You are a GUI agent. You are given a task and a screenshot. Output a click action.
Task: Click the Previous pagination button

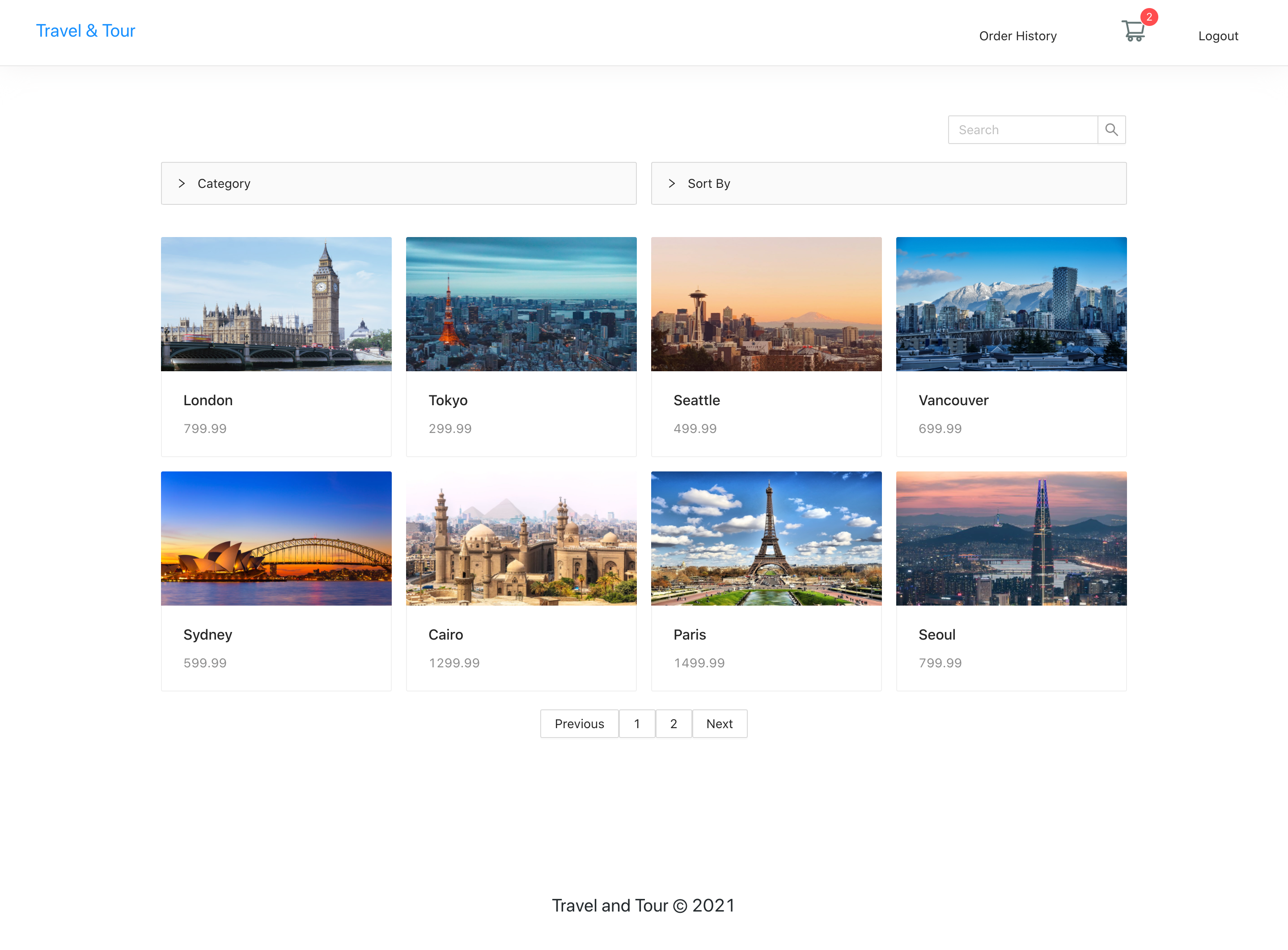[x=579, y=723]
